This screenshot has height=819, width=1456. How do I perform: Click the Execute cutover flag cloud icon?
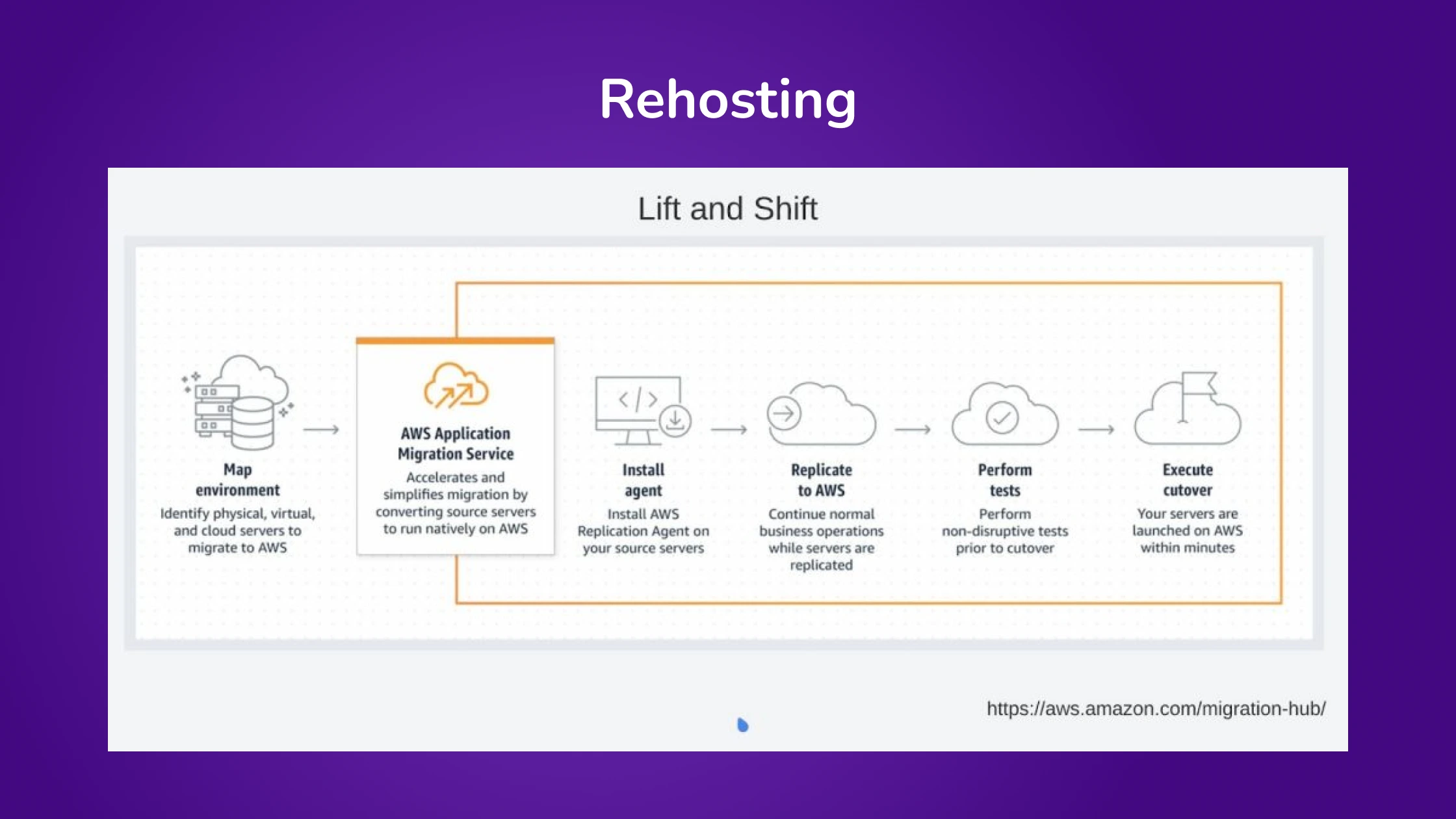click(x=1188, y=408)
